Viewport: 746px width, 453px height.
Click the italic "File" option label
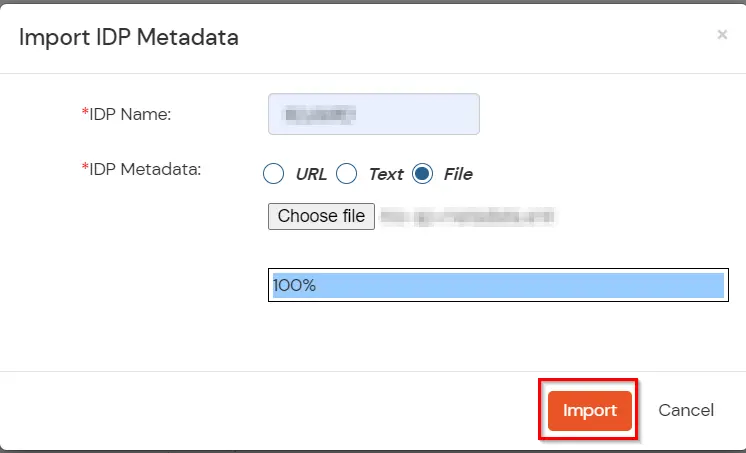[458, 174]
